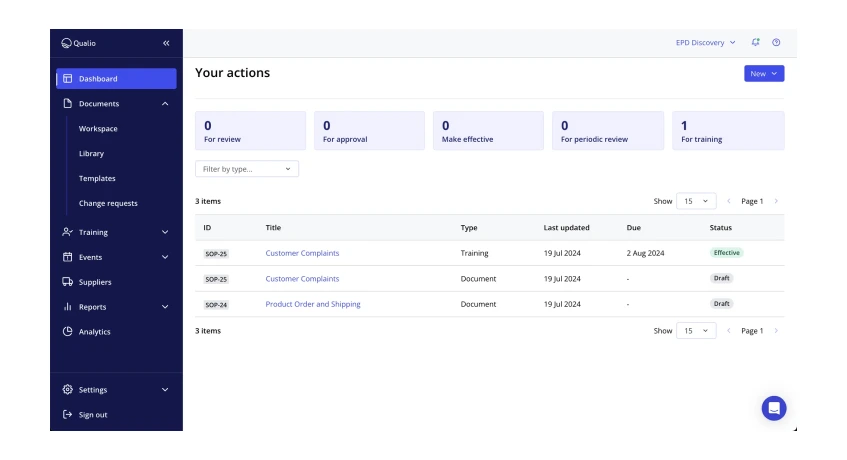847x460 pixels.
Task: Open Product Order and Shipping link
Action: 313,304
